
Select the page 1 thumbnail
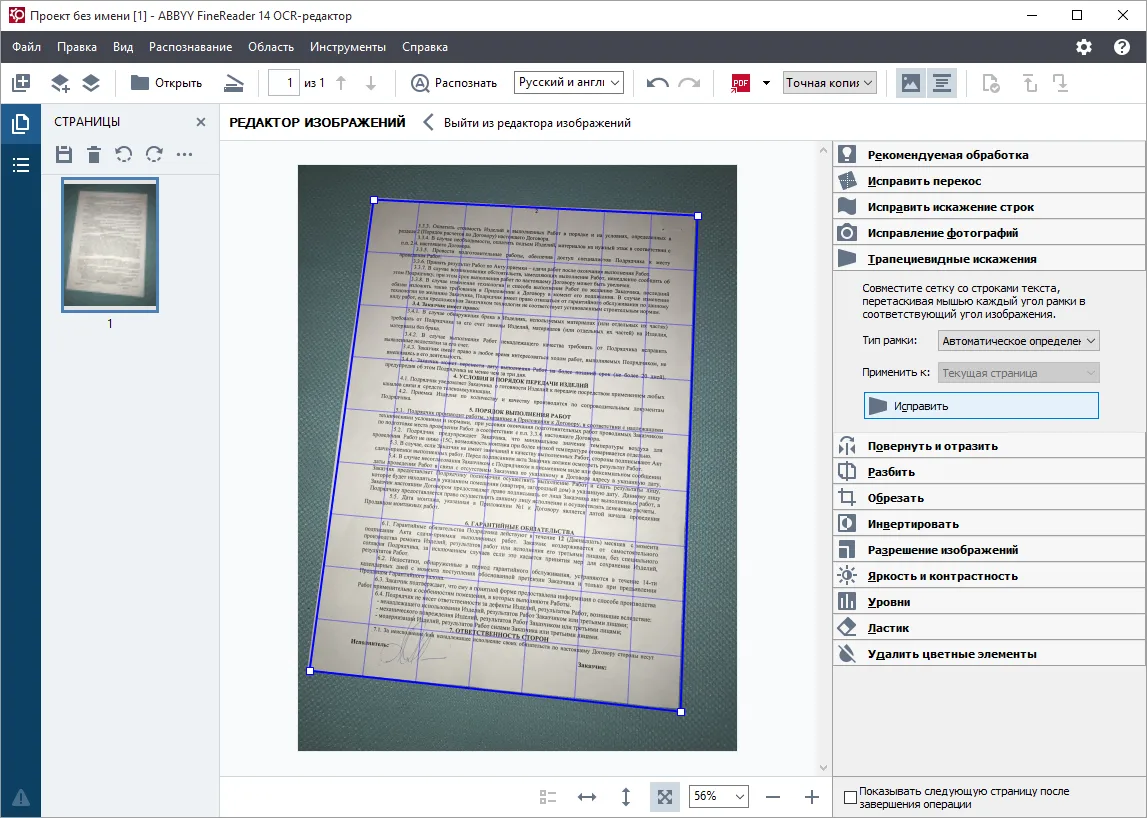(110, 245)
